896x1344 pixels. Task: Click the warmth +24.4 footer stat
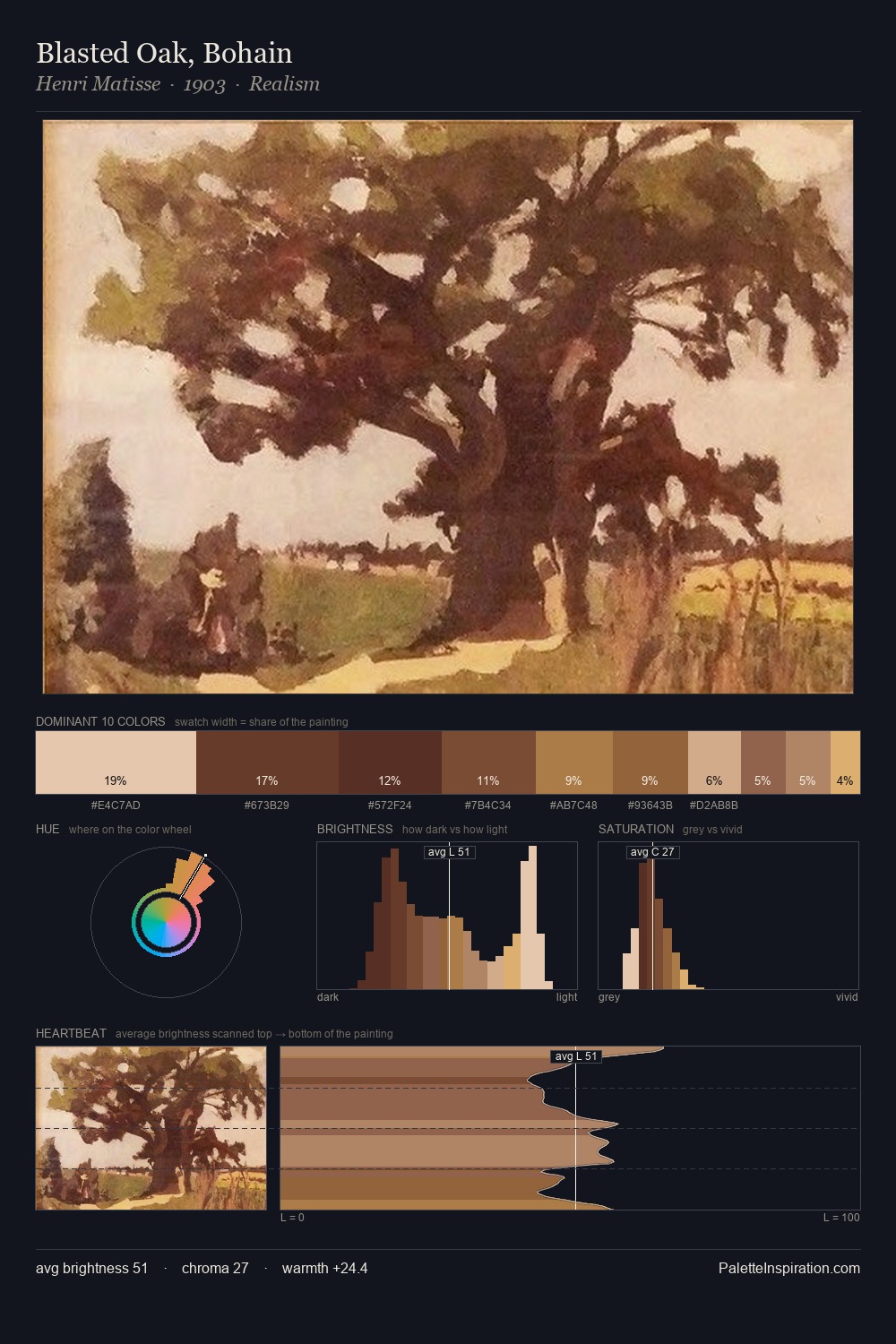tap(325, 1268)
